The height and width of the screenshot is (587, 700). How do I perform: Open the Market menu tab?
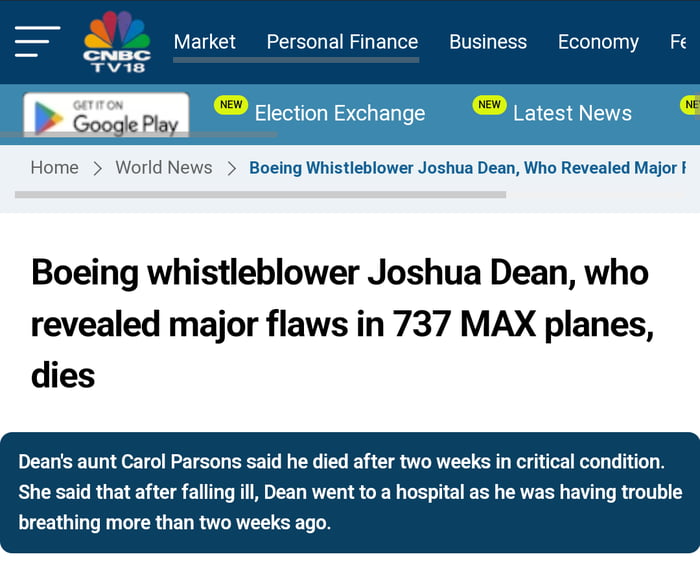click(x=204, y=42)
